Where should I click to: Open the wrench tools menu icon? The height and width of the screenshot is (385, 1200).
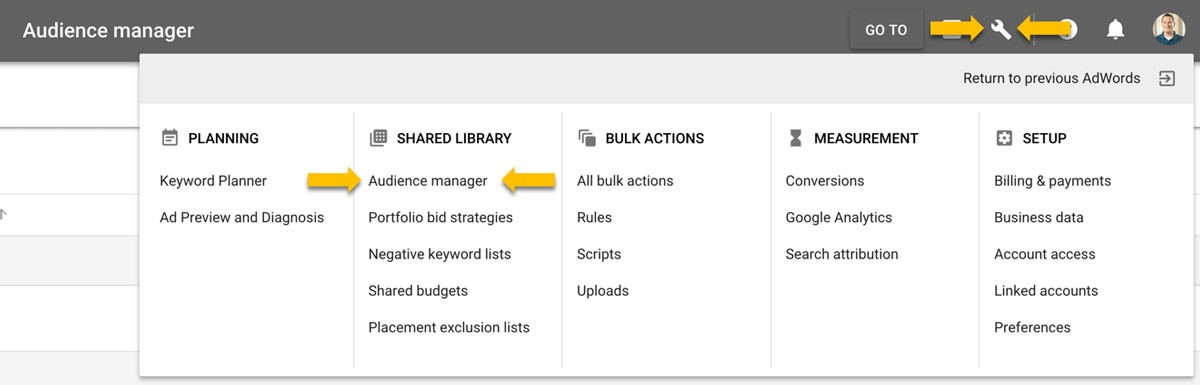coord(1001,30)
